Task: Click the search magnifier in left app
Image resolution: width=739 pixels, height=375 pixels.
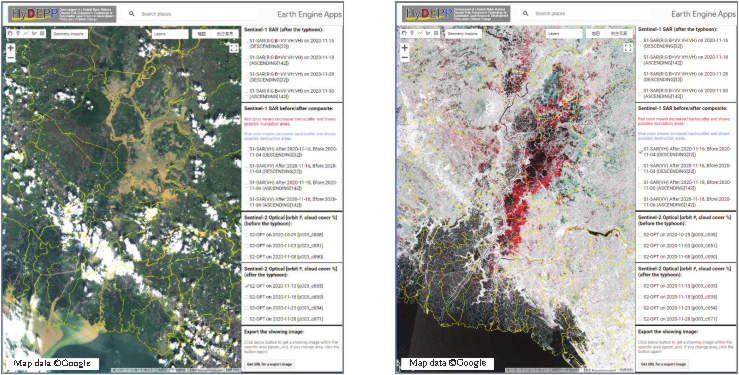Action: [x=131, y=14]
